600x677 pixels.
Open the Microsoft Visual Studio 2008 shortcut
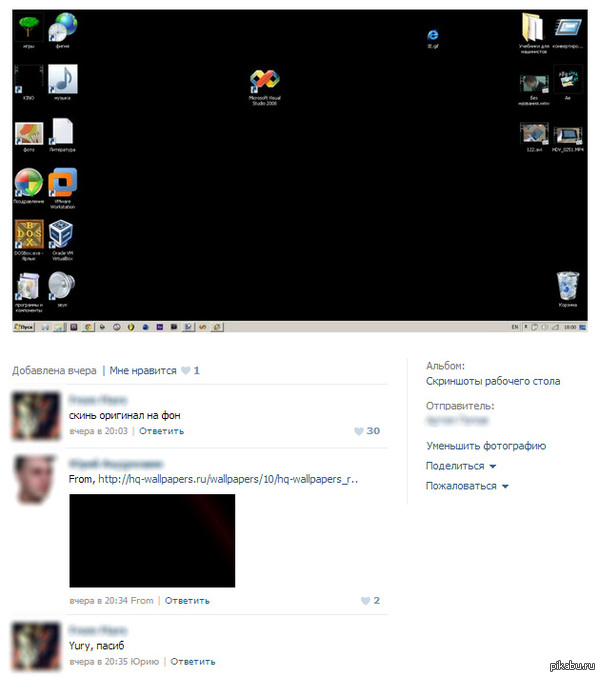click(x=263, y=83)
